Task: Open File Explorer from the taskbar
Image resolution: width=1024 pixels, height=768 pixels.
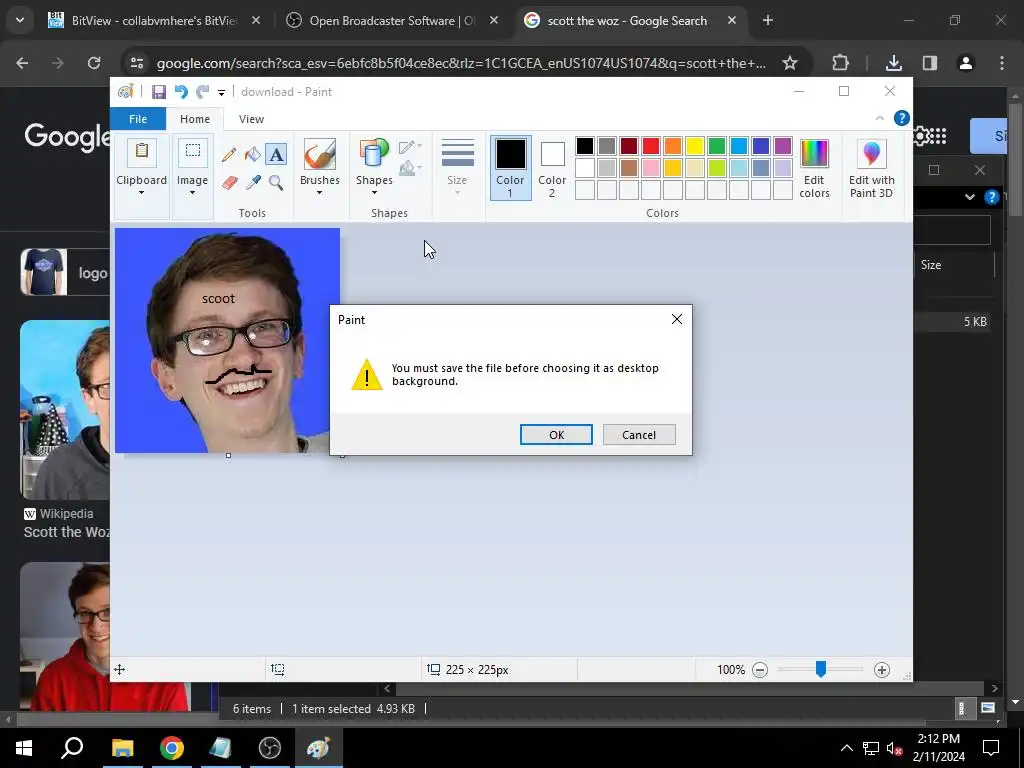Action: coord(122,748)
